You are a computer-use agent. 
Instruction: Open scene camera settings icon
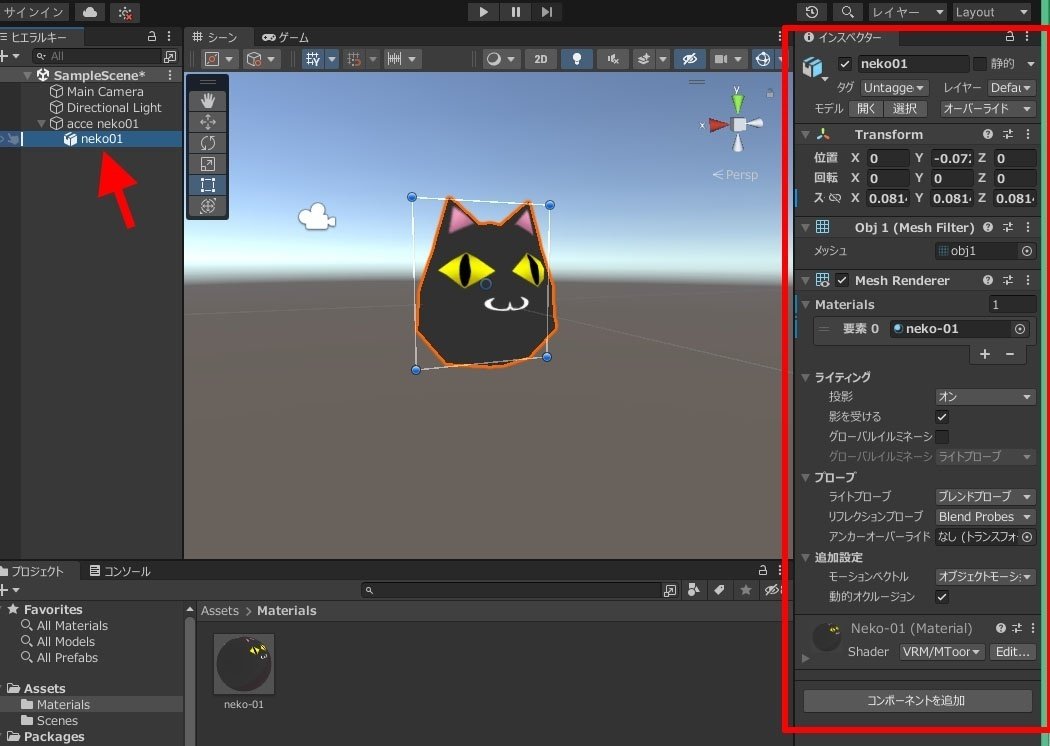(x=721, y=59)
